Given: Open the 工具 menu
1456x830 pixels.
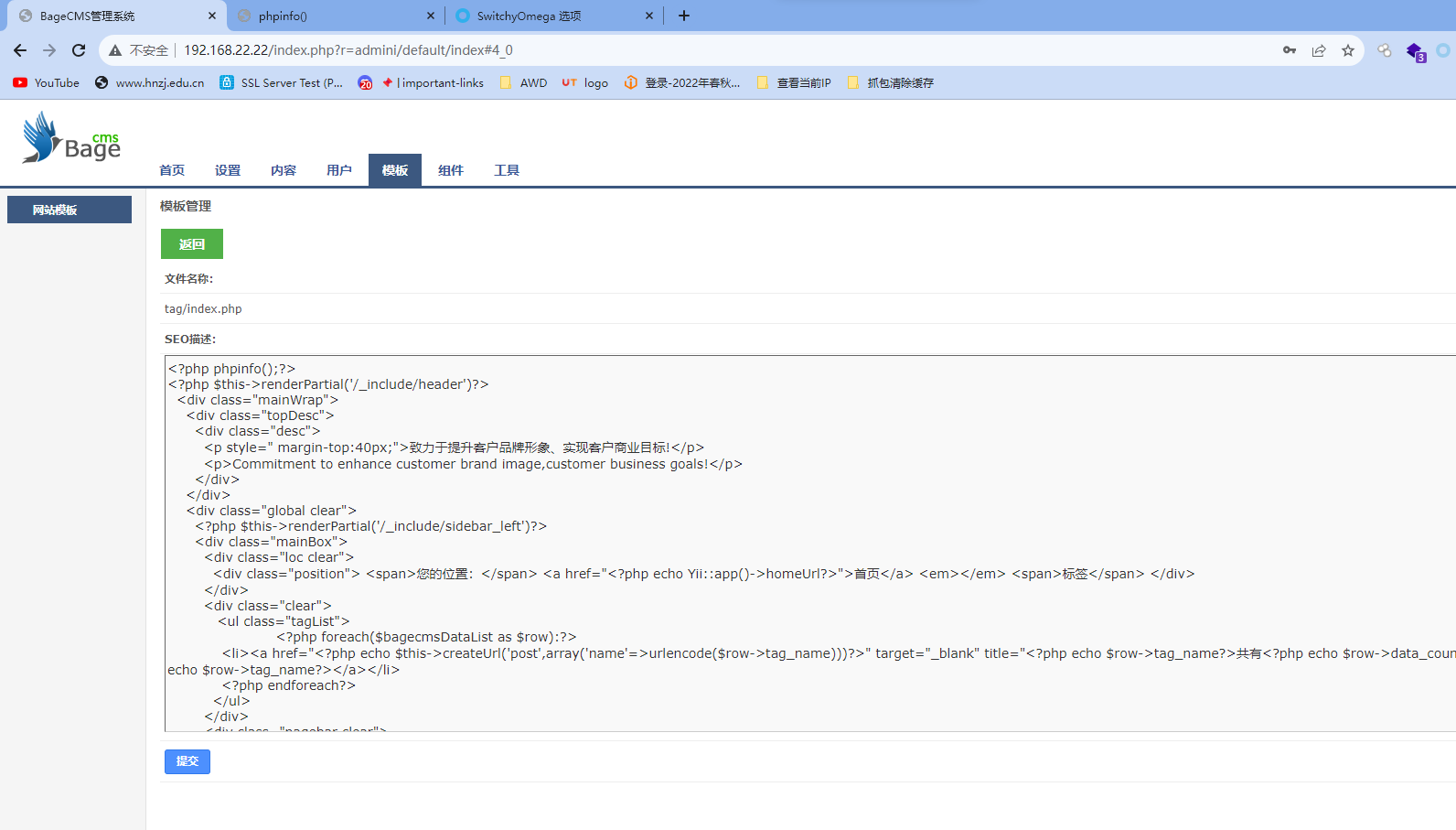Looking at the screenshot, I should [x=507, y=170].
